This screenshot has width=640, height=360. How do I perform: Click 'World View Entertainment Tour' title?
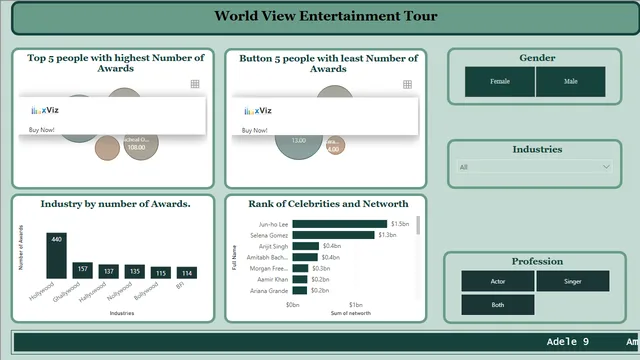point(326,16)
